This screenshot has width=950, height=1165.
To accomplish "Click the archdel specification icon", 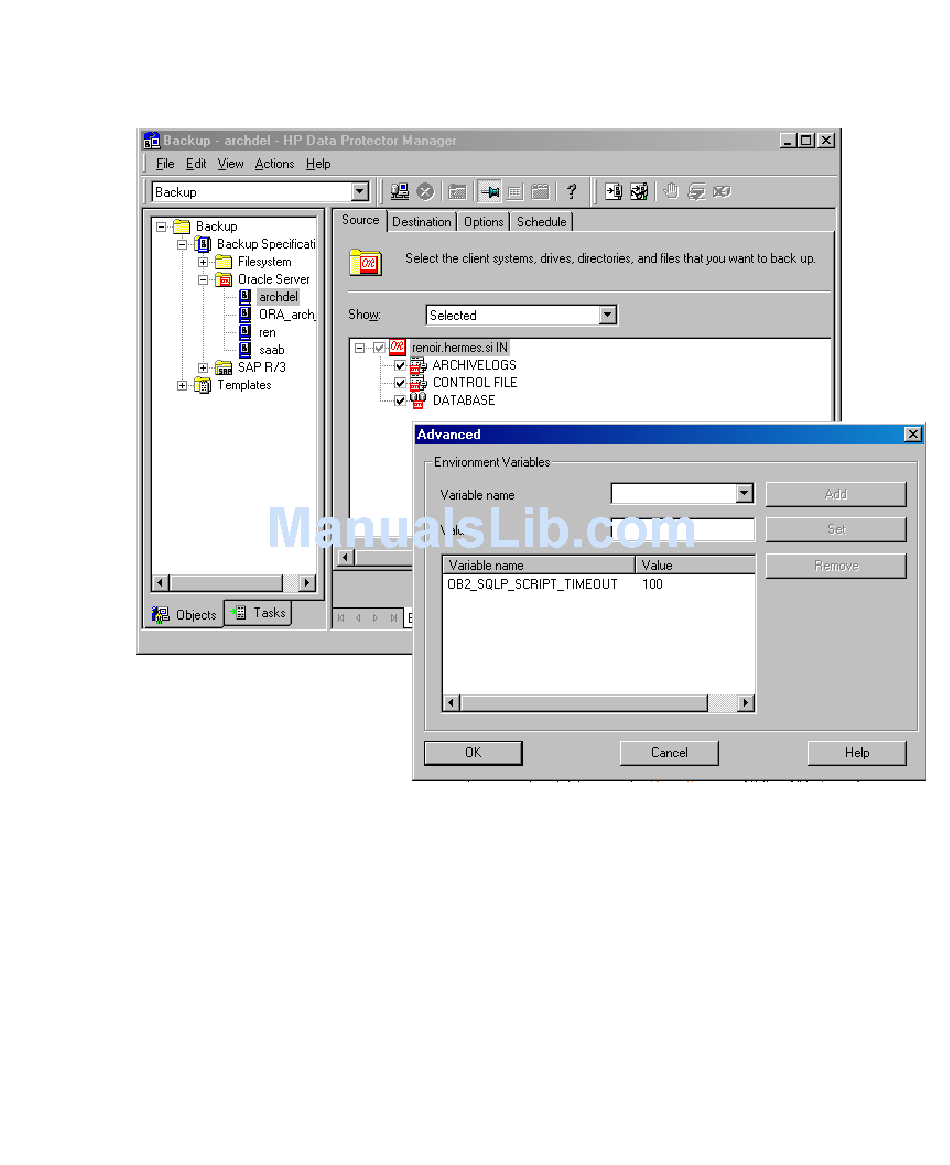I will (x=244, y=296).
